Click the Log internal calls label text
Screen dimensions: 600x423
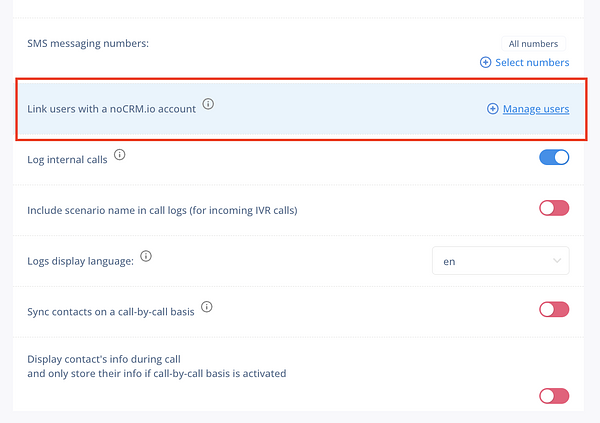[67, 160]
